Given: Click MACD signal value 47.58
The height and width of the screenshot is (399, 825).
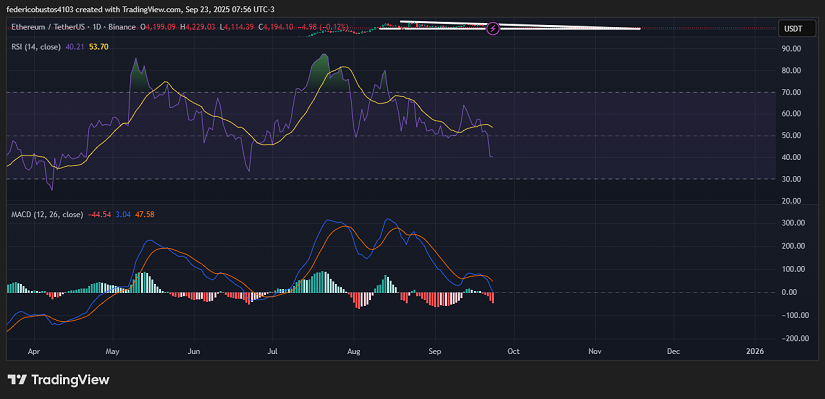Looking at the screenshot, I should coord(145,214).
